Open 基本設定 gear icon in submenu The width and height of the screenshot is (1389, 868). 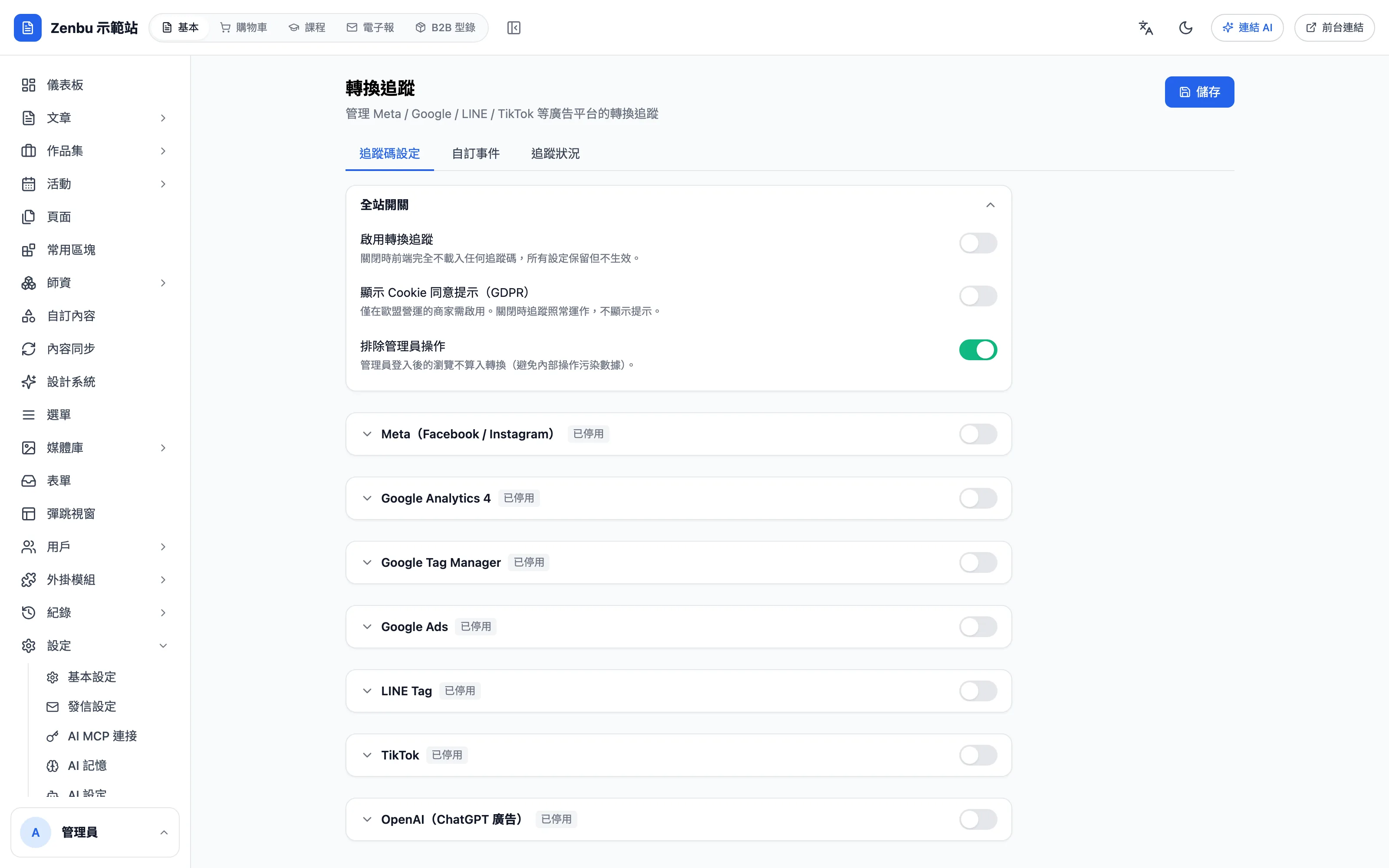53,677
